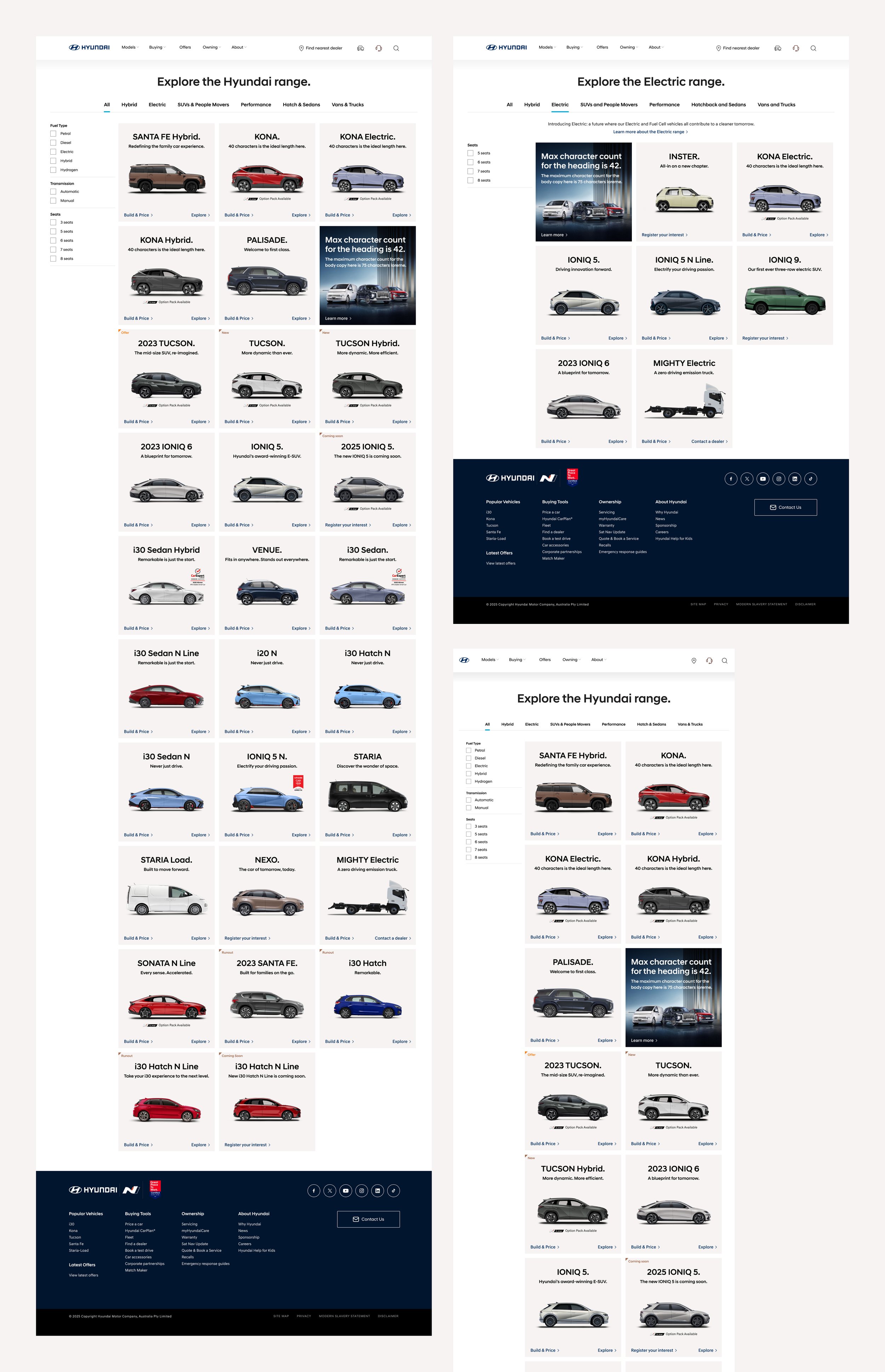This screenshot has width=885, height=1372.
Task: Click Hyundai logo in Electric range page header
Action: coord(506,48)
